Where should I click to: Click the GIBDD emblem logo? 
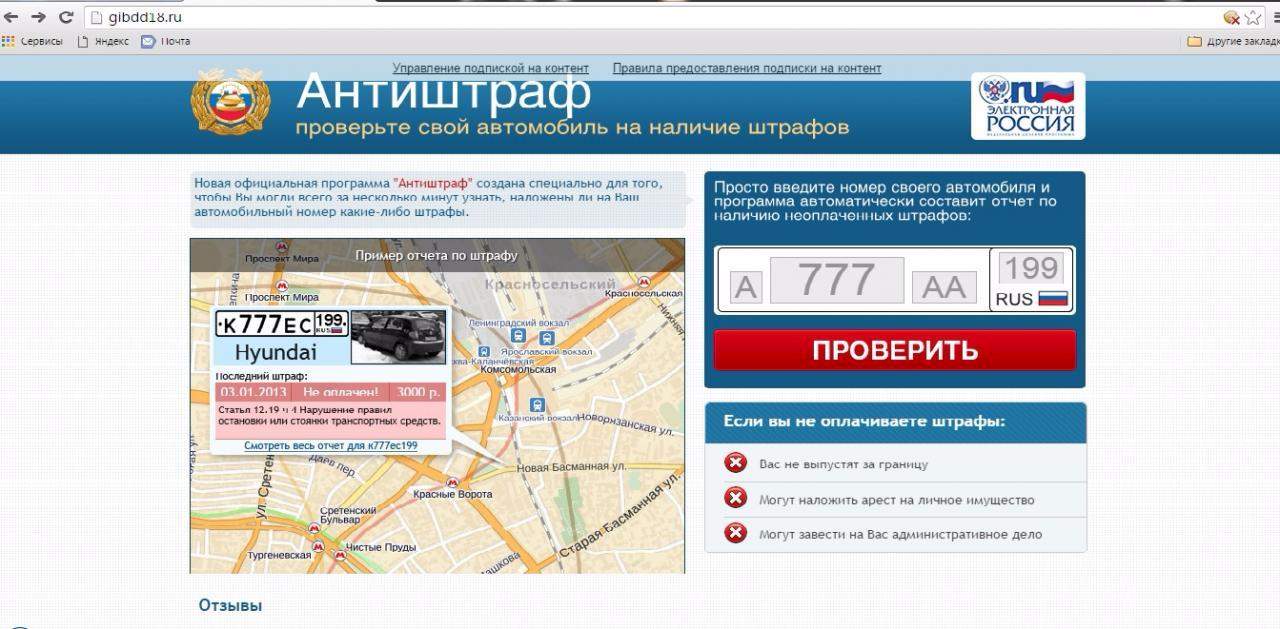231,101
